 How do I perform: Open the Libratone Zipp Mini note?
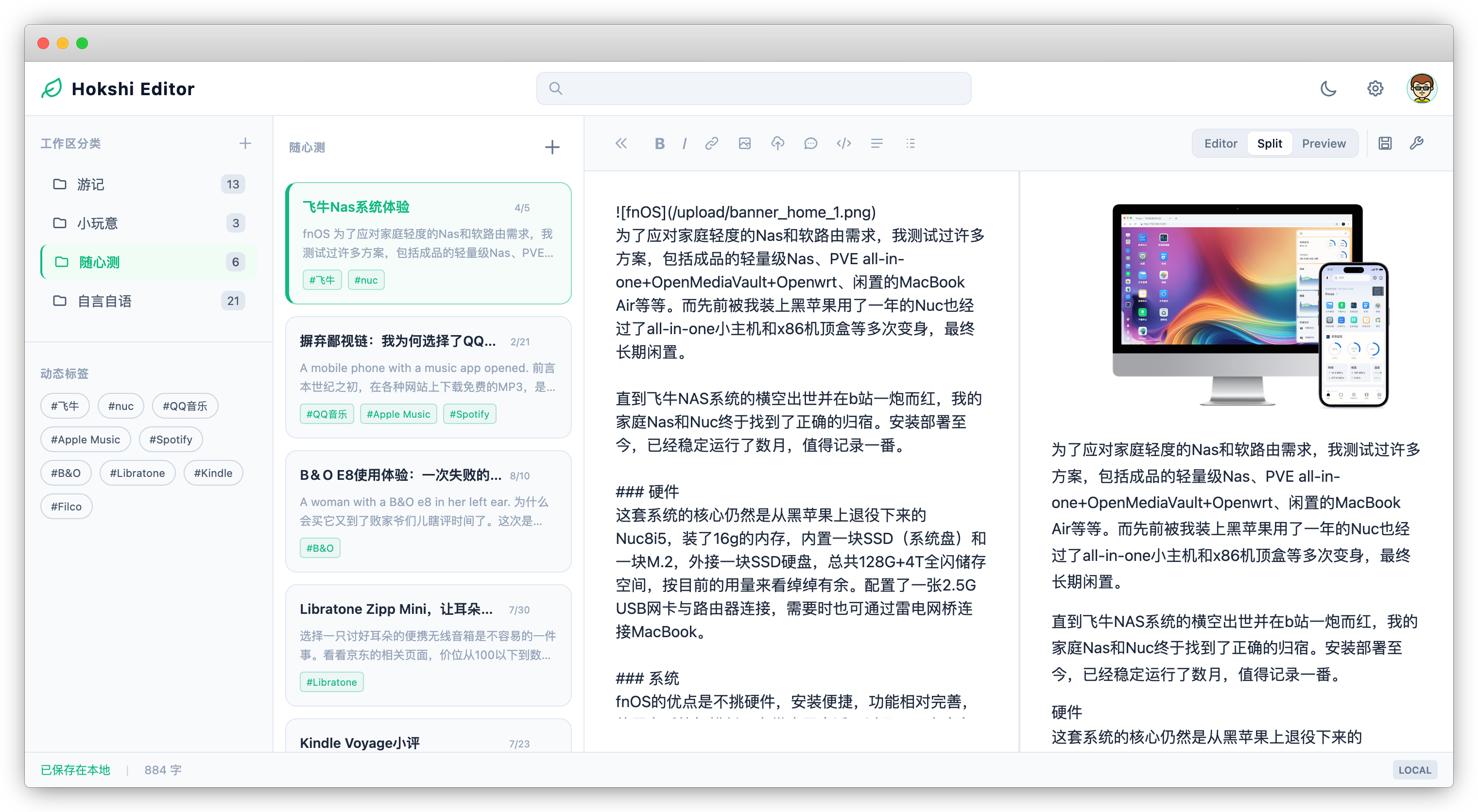click(x=429, y=645)
